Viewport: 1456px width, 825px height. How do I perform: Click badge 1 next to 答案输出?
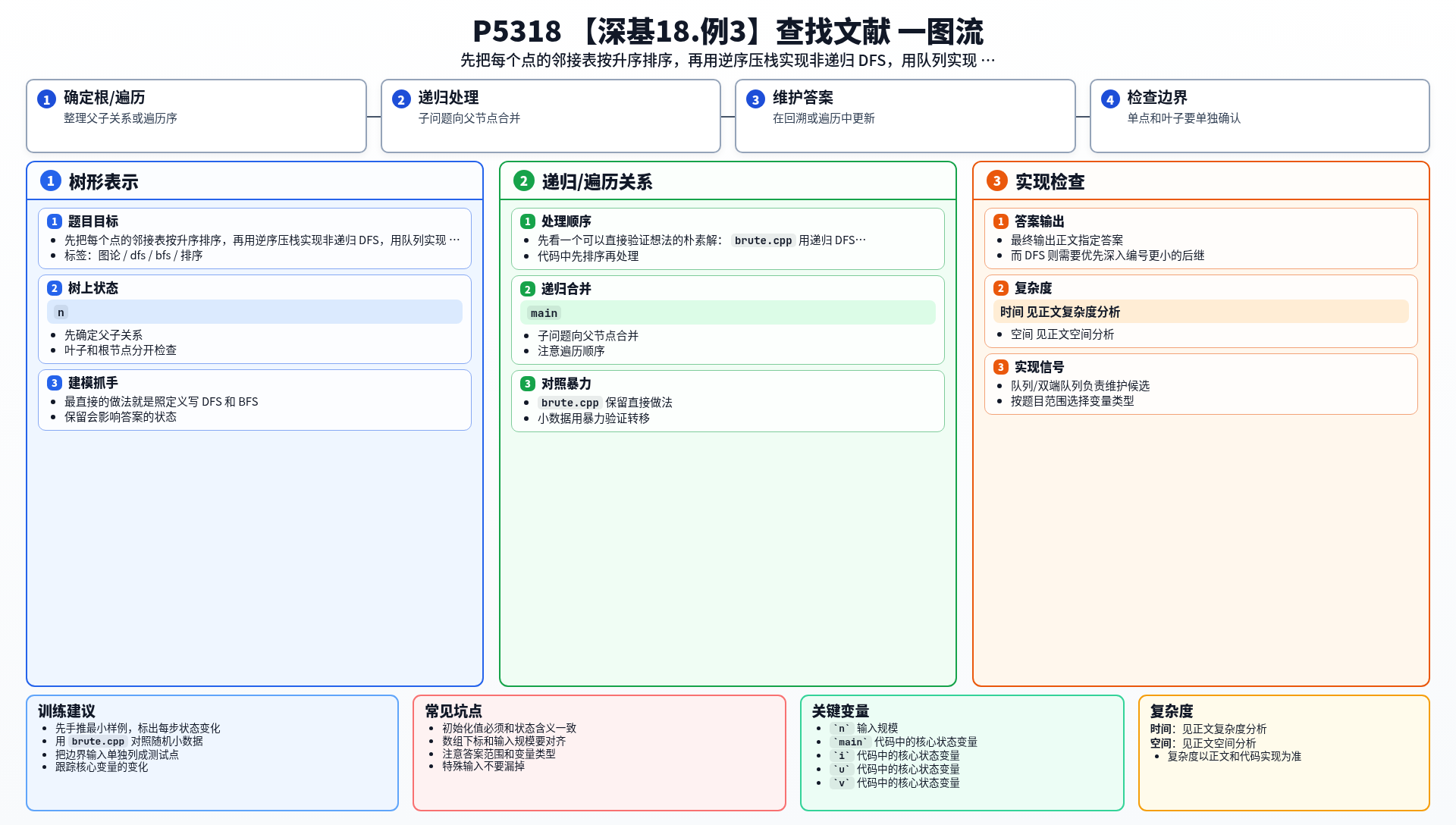1001,221
